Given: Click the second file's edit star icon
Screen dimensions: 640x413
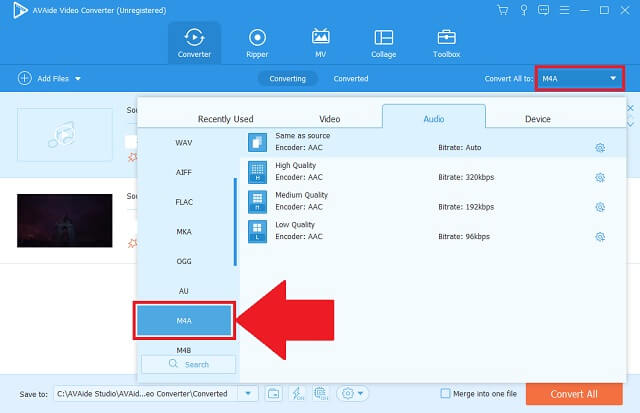Looking at the screenshot, I should pyautogui.click(x=133, y=244).
